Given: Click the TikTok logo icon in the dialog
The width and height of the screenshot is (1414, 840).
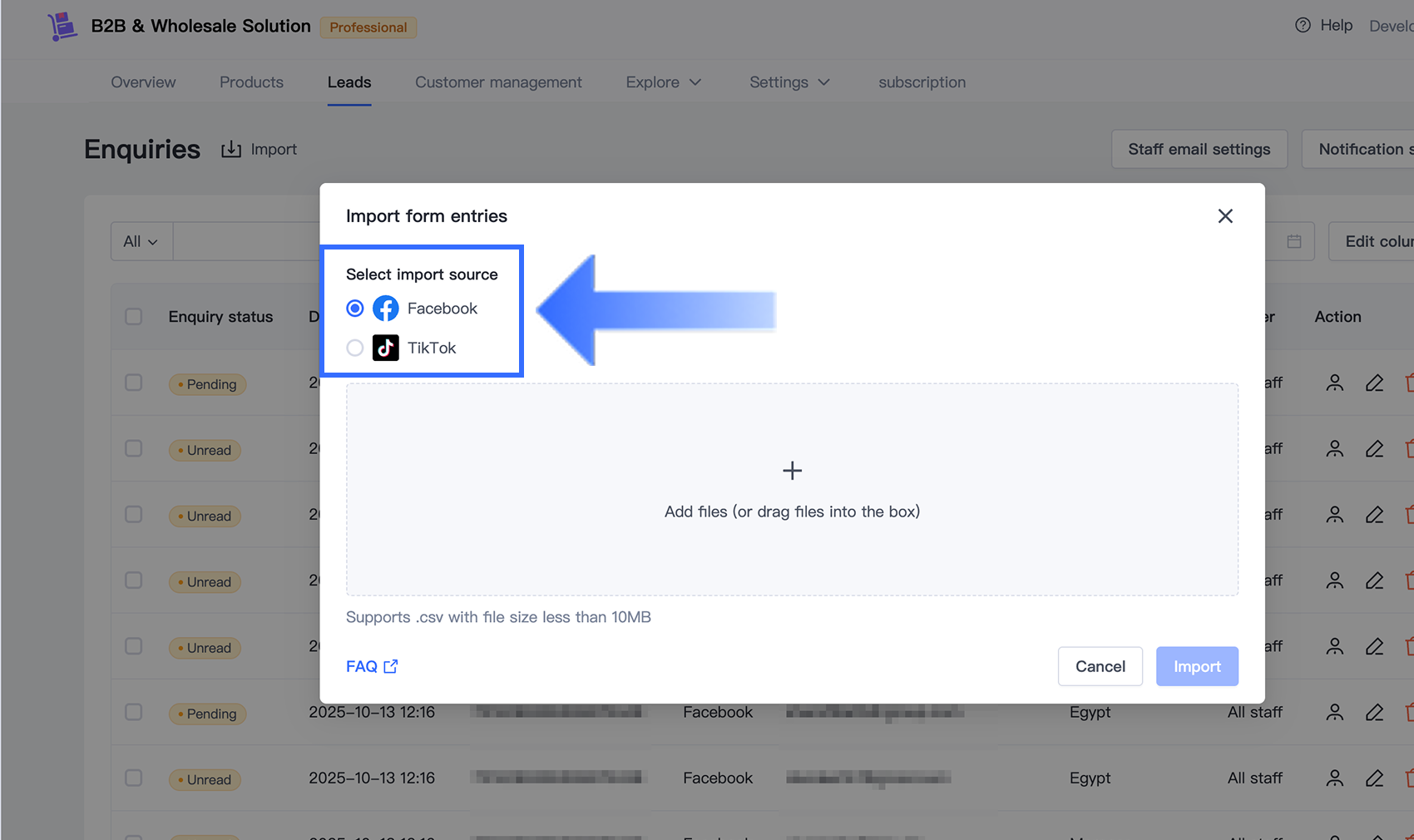Looking at the screenshot, I should click(385, 348).
